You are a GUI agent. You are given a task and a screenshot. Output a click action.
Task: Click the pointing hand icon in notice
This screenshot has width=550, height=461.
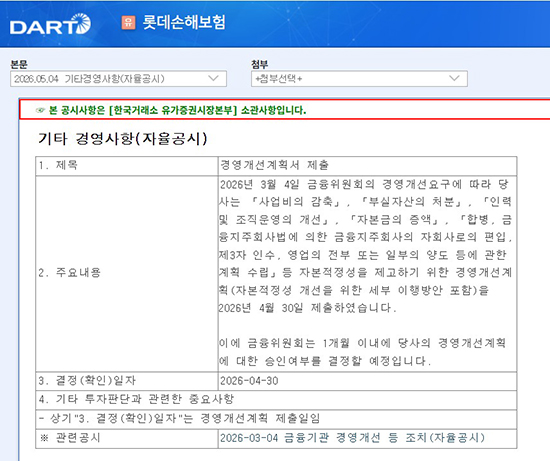point(40,110)
